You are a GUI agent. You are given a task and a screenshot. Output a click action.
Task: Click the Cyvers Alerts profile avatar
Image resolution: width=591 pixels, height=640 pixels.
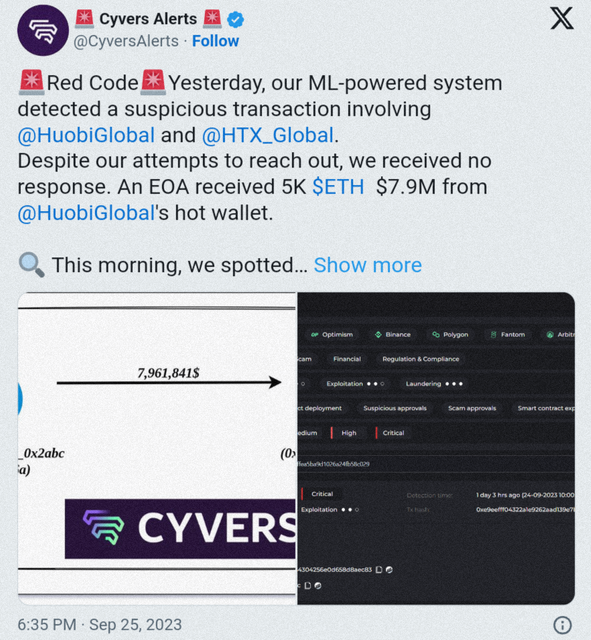coord(43,30)
